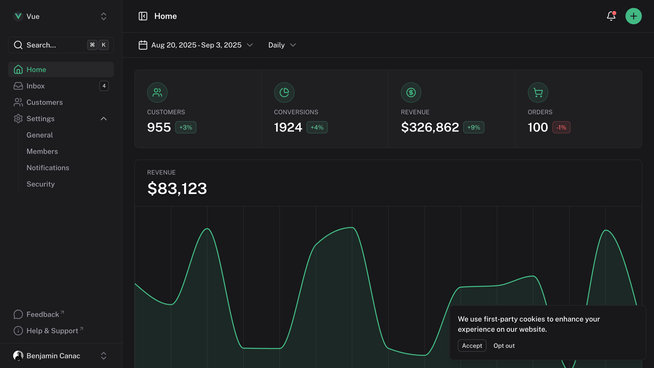Open Notifications settings
This screenshot has height=368, width=654.
tap(48, 168)
